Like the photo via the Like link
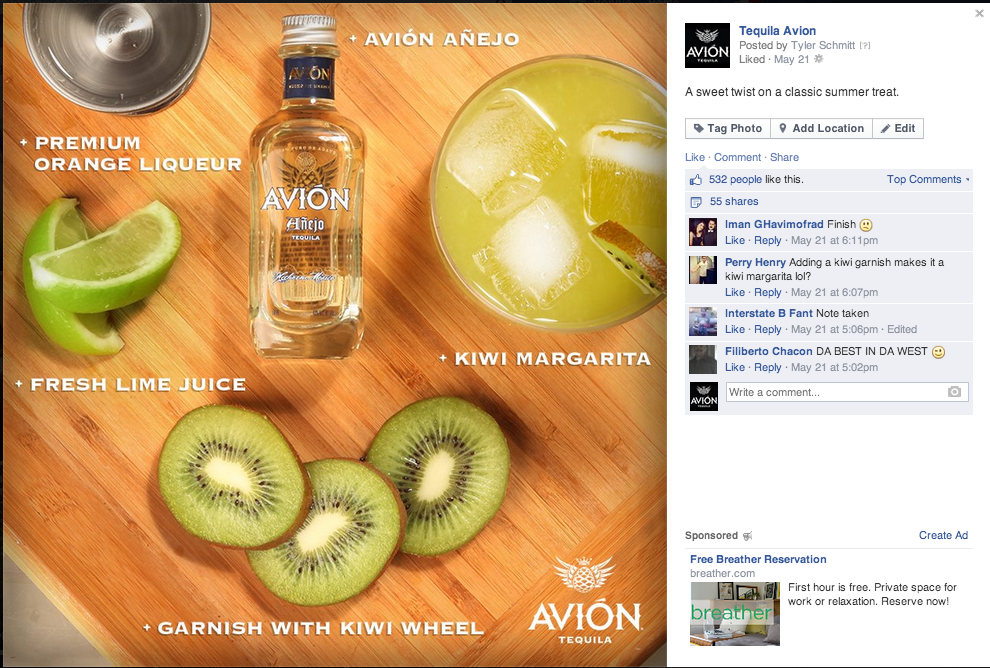This screenshot has height=668, width=990. pyautogui.click(x=695, y=157)
